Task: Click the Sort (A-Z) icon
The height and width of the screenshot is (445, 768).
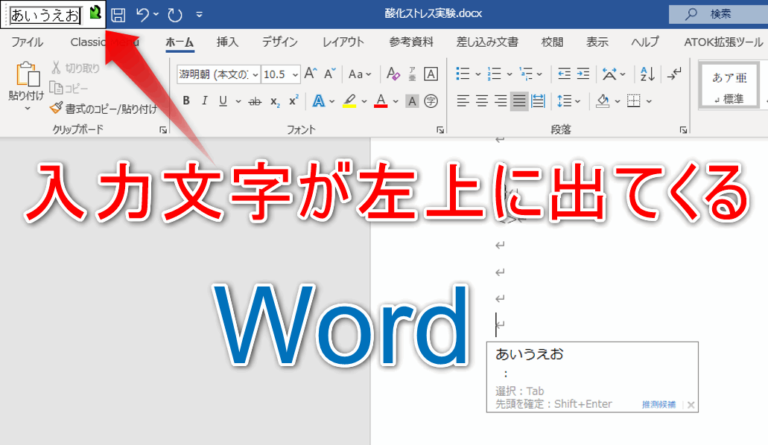Action: pos(645,74)
